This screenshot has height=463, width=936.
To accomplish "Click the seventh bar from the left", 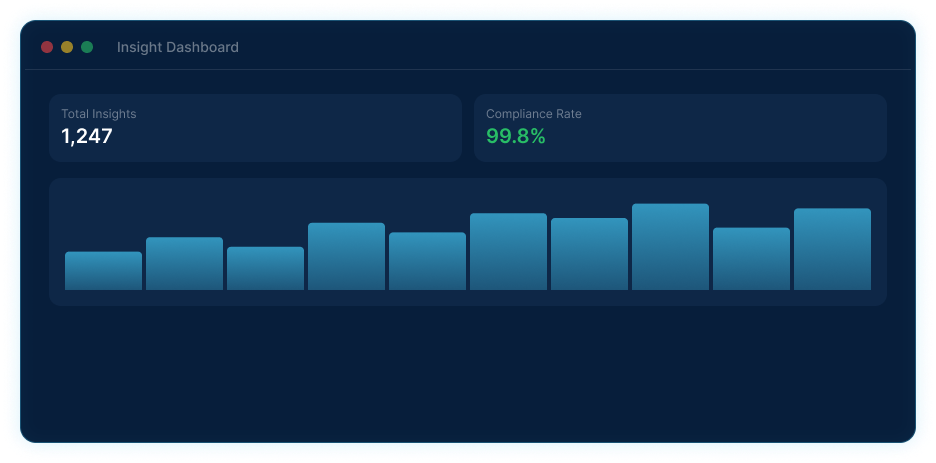I will pyautogui.click(x=589, y=254).
